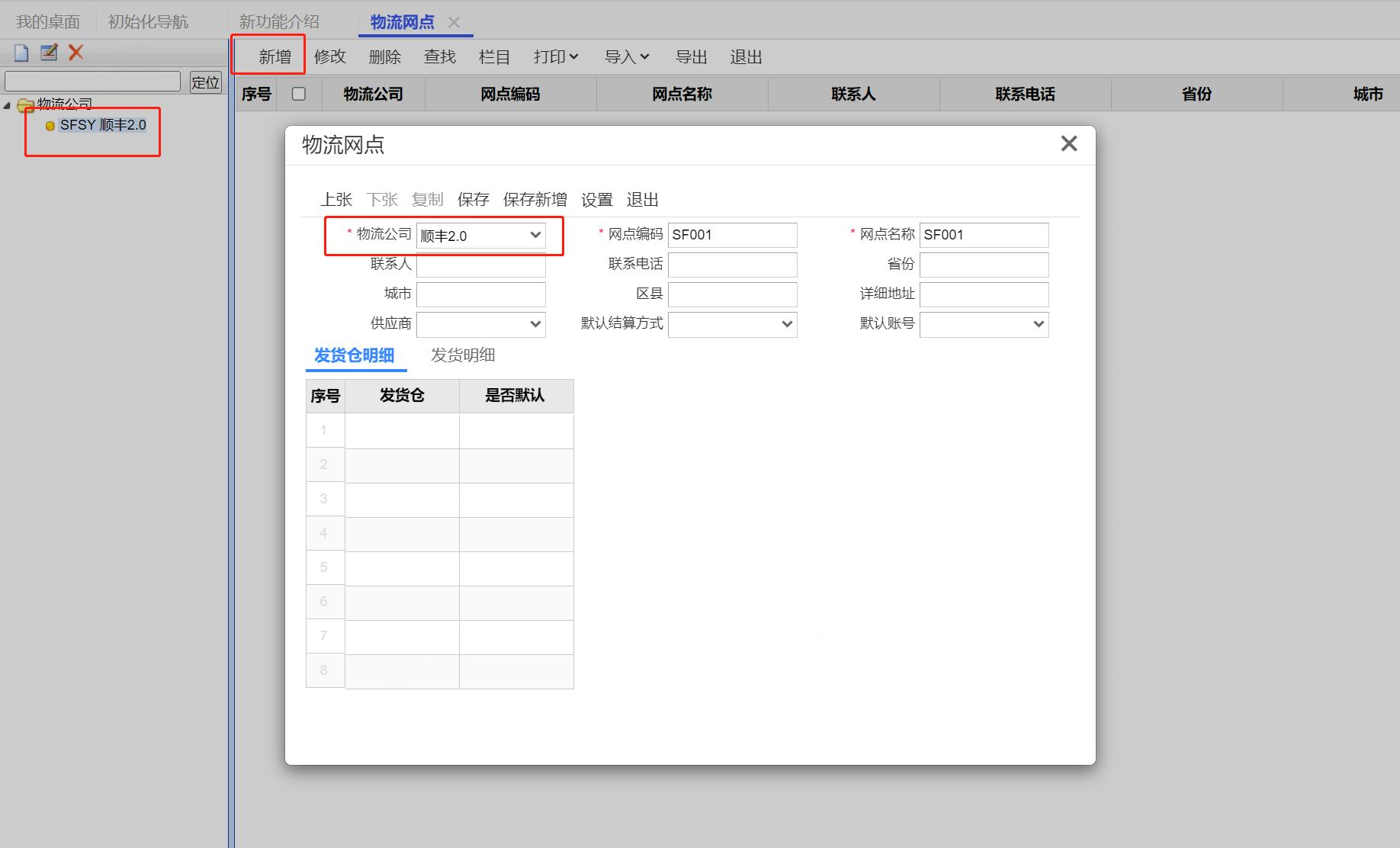Viewport: 1400px width, 848px height.
Task: Click 修改 in main toolbar
Action: pyautogui.click(x=330, y=56)
